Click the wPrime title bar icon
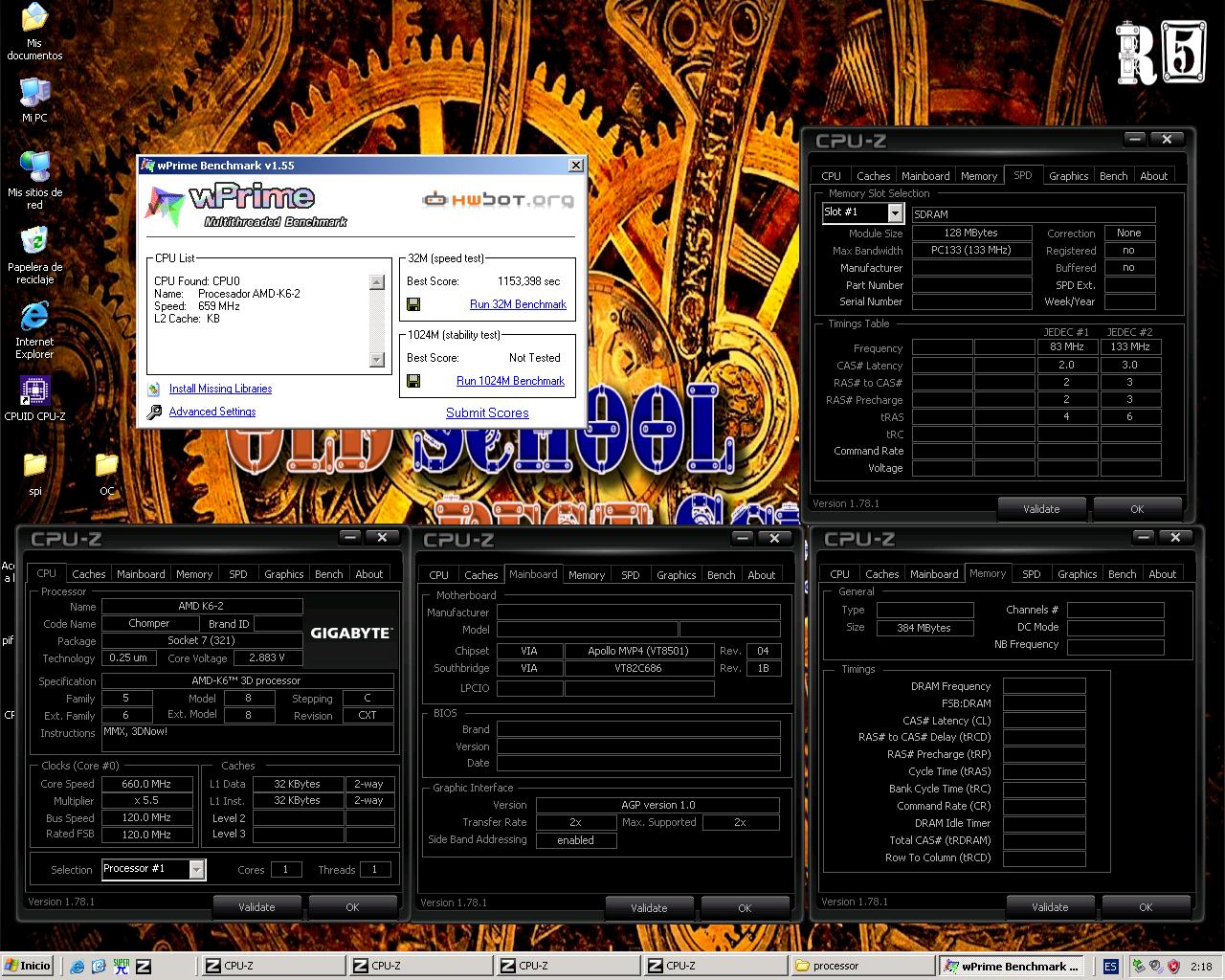1225x980 pixels. coord(147,166)
